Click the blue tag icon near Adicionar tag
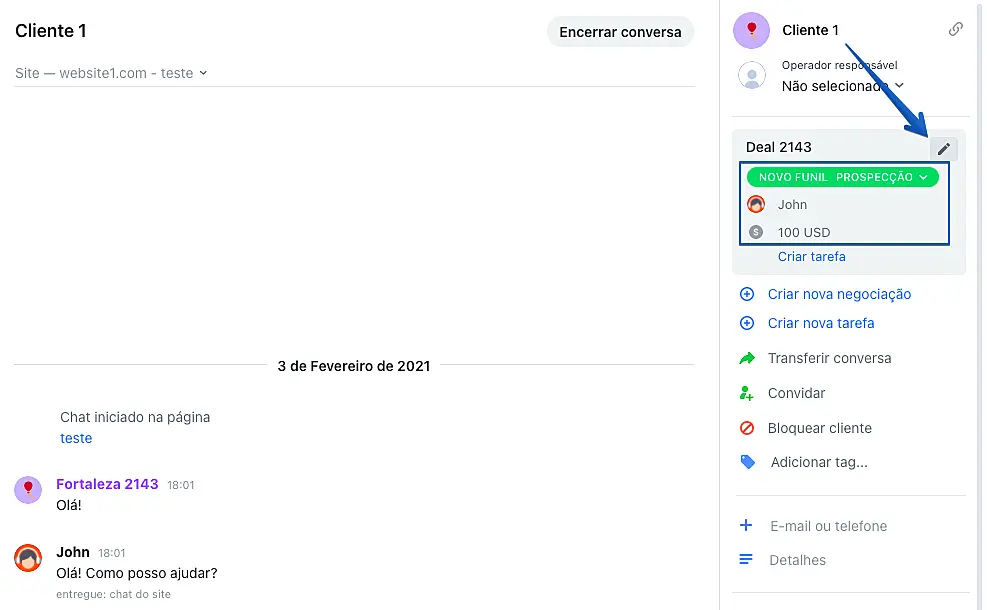The image size is (987, 610). click(x=746, y=462)
